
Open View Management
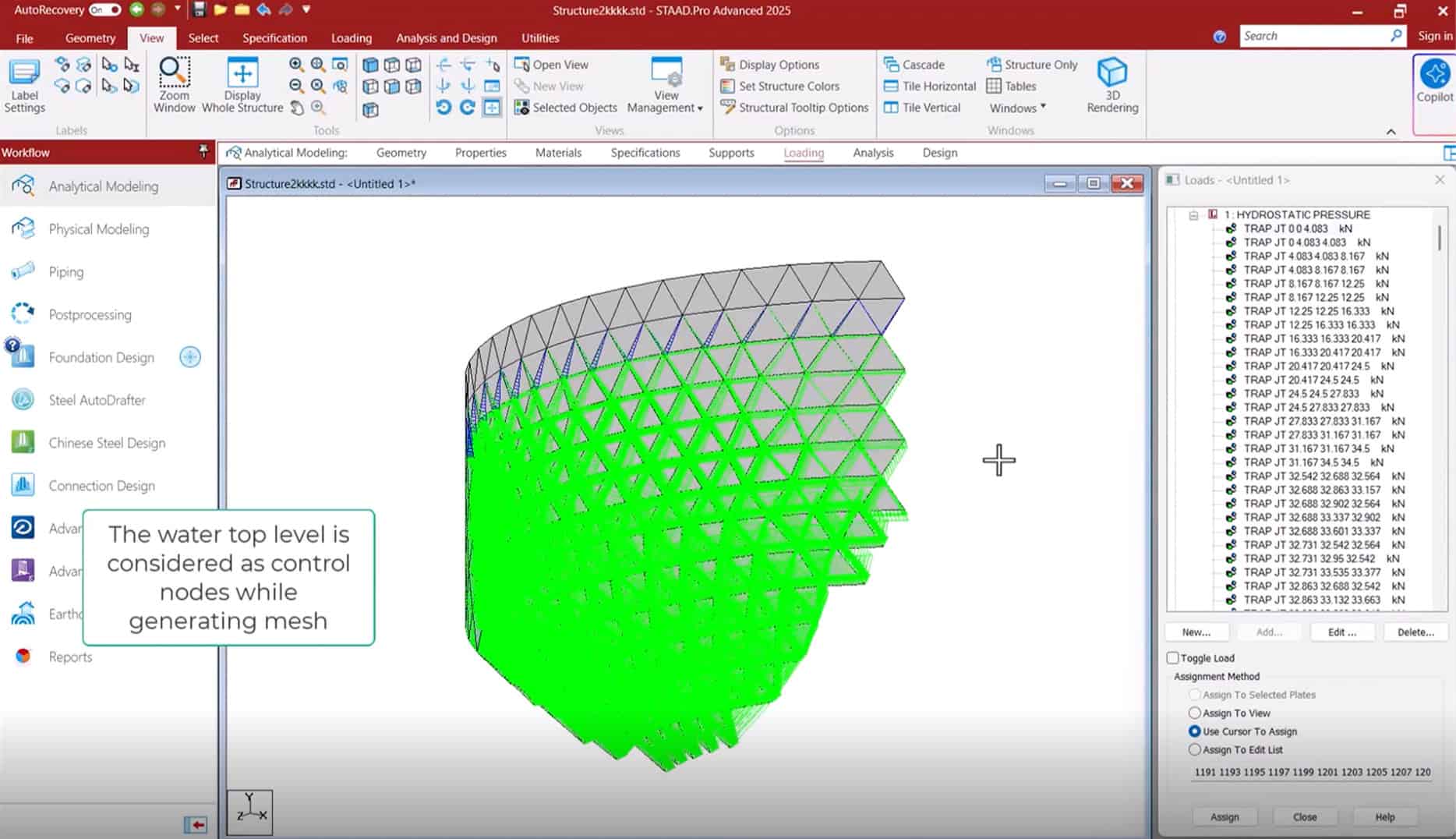(665, 86)
